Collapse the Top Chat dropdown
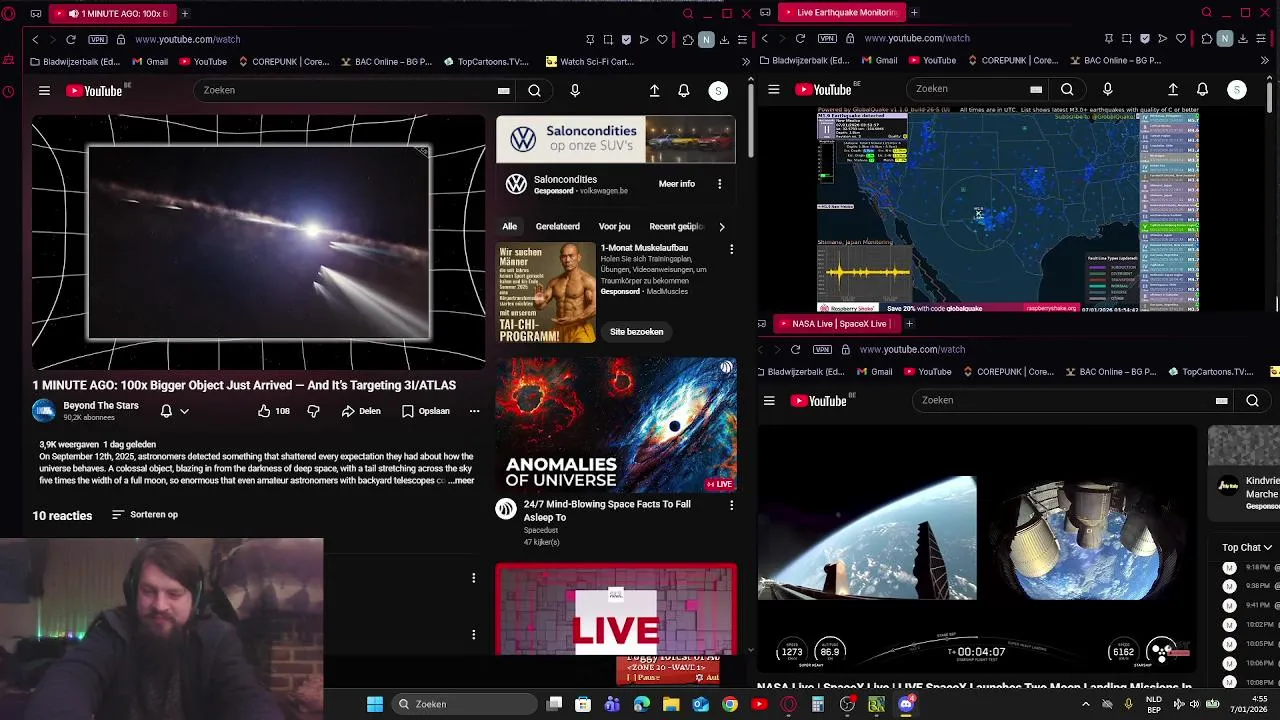The height and width of the screenshot is (720, 1280). 1247,548
